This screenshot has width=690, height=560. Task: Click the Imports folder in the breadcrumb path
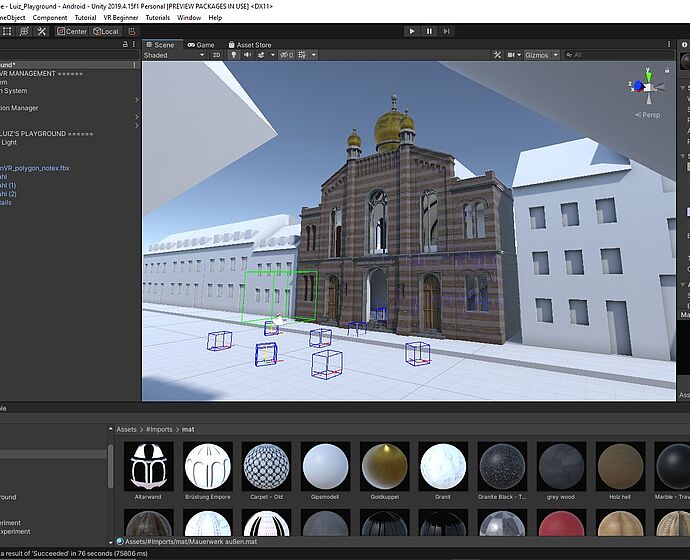pos(160,429)
